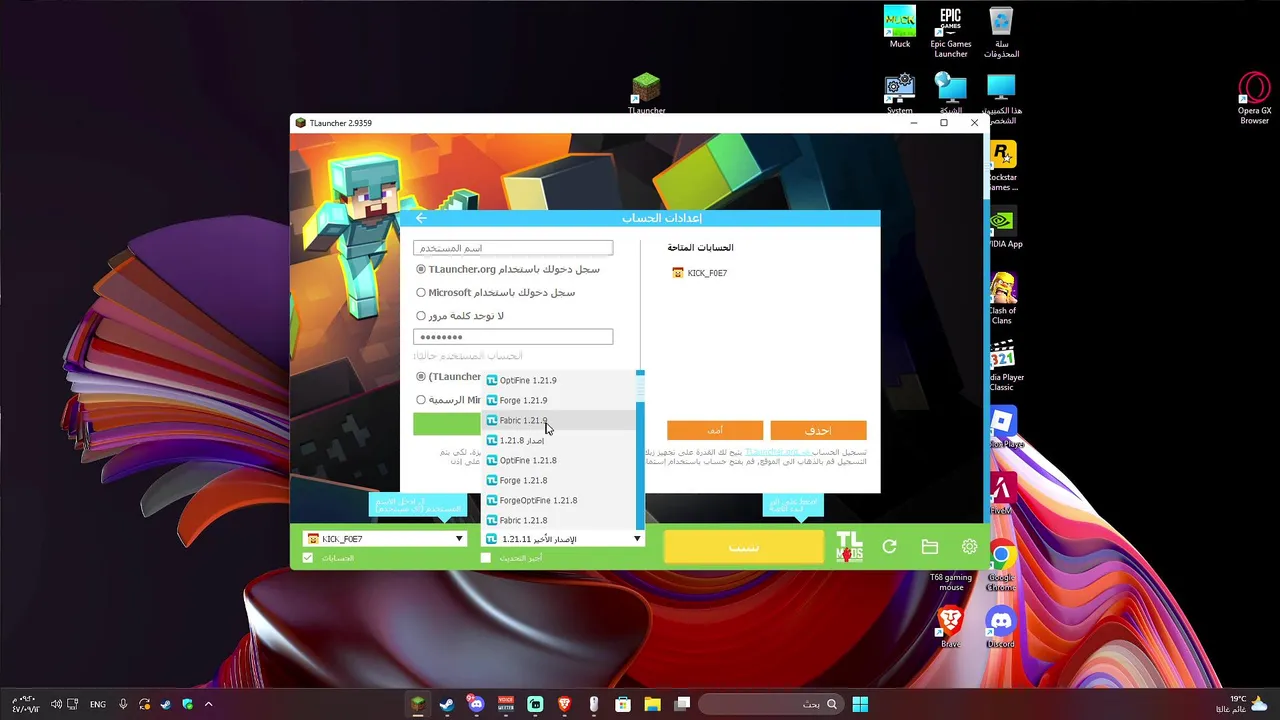
Task: Click ENG language indicator in taskbar
Action: 98,704
